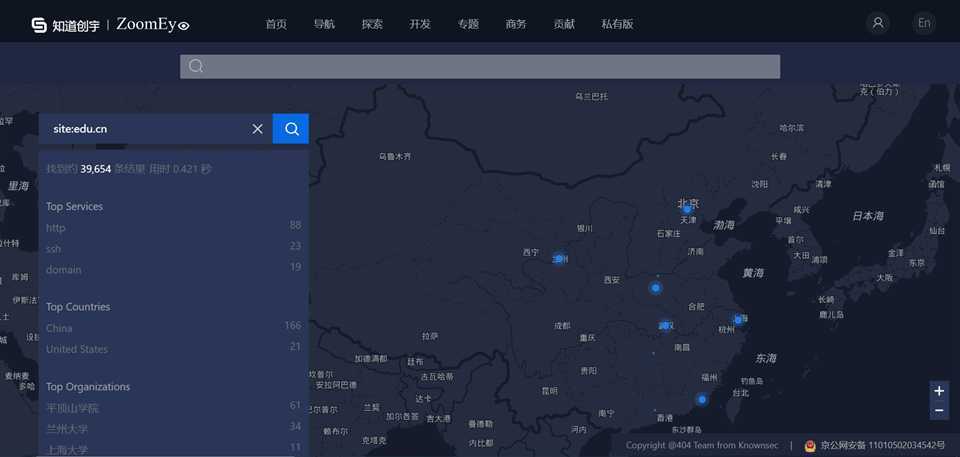Click the 京公网安备 11010502034542号 link
The image size is (960, 457).
(882, 445)
